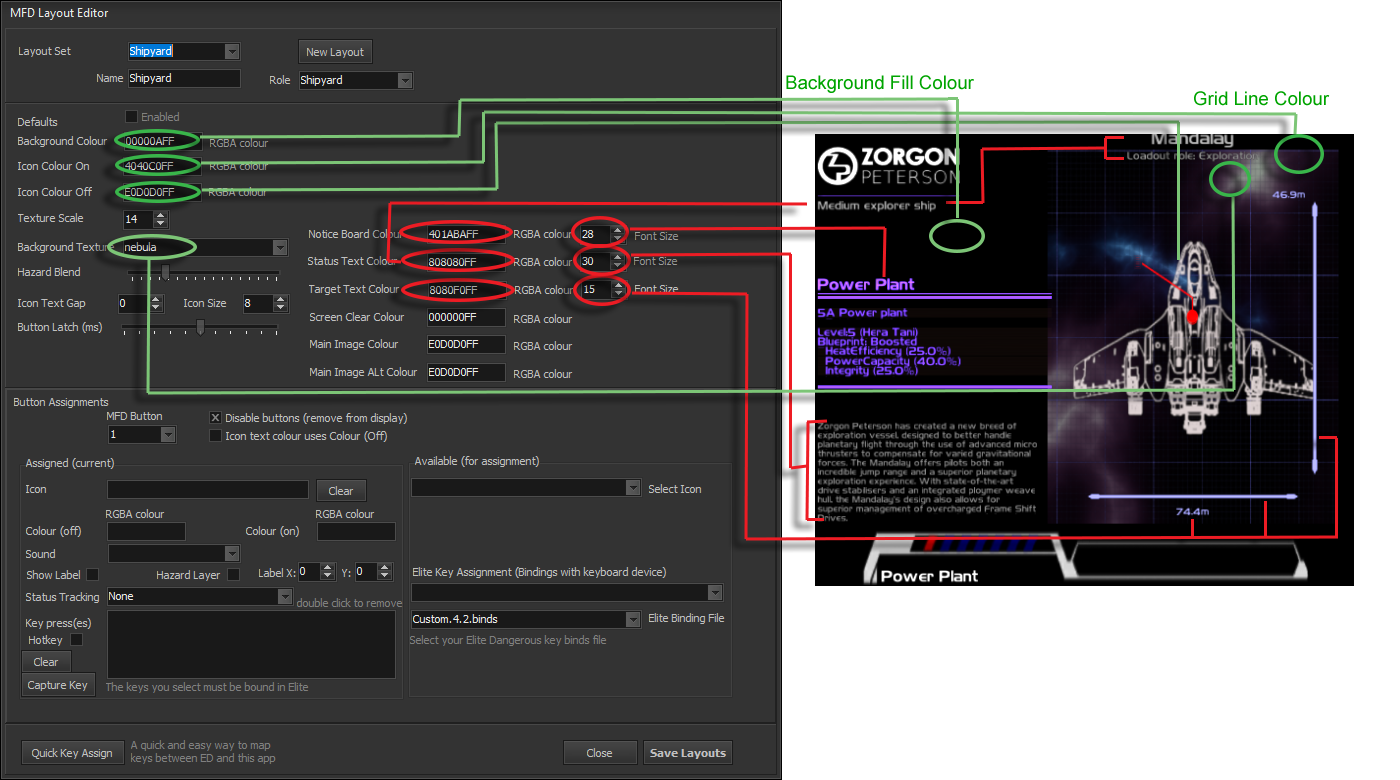Viewport: 1400px width, 780px height.
Task: Expand the Status Tracking dropdown
Action: (284, 596)
